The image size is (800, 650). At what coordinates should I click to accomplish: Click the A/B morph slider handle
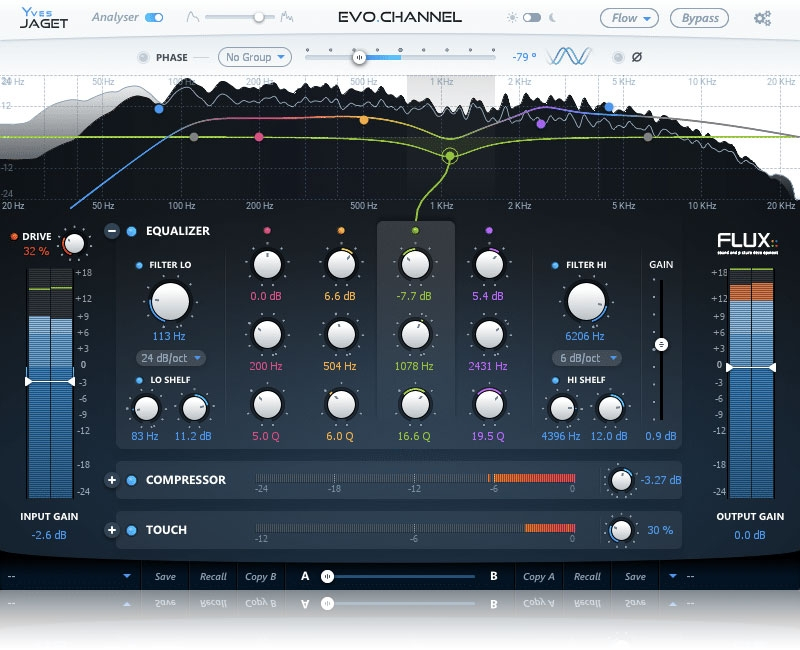327,577
